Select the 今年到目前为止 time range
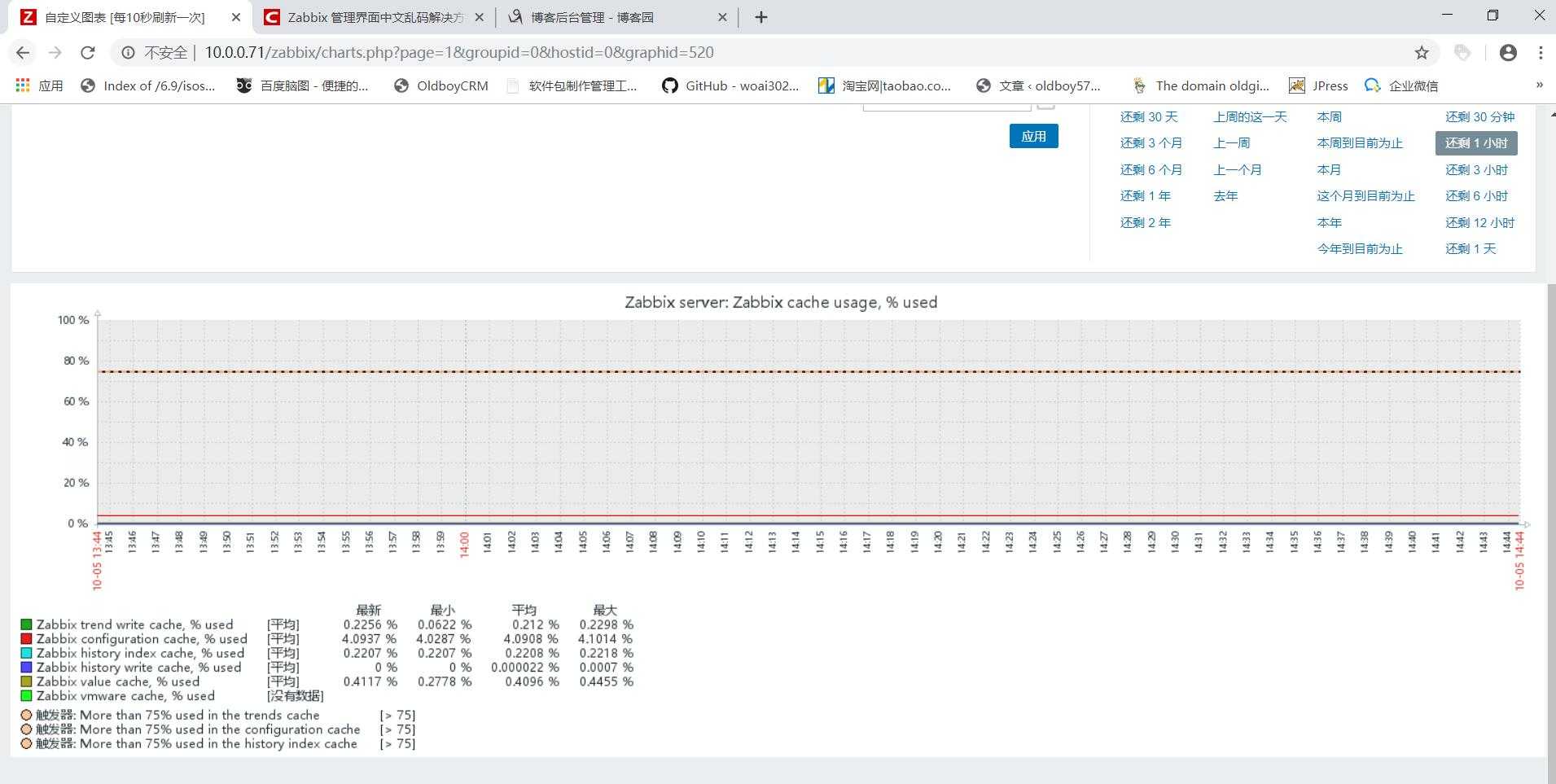This screenshot has height=784, width=1556. tap(1359, 249)
